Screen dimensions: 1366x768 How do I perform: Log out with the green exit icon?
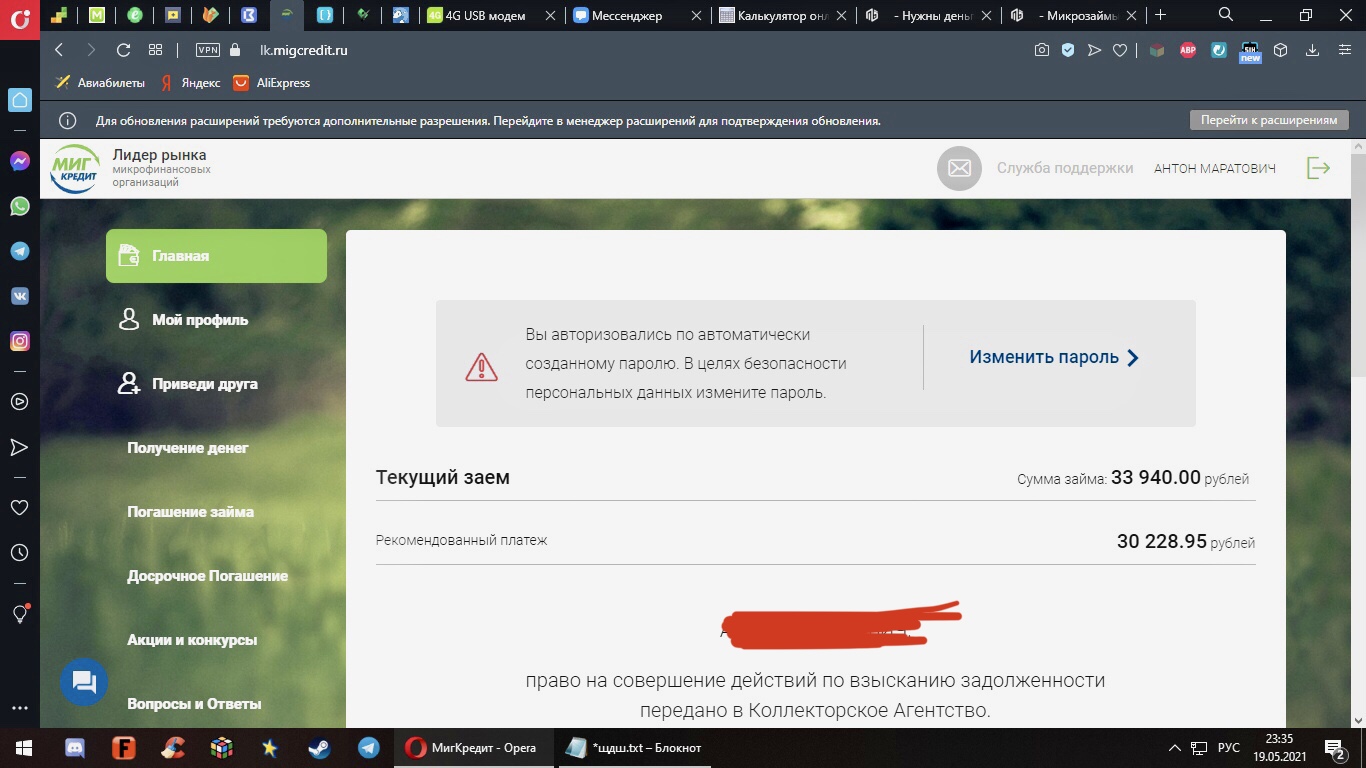[x=1319, y=168]
